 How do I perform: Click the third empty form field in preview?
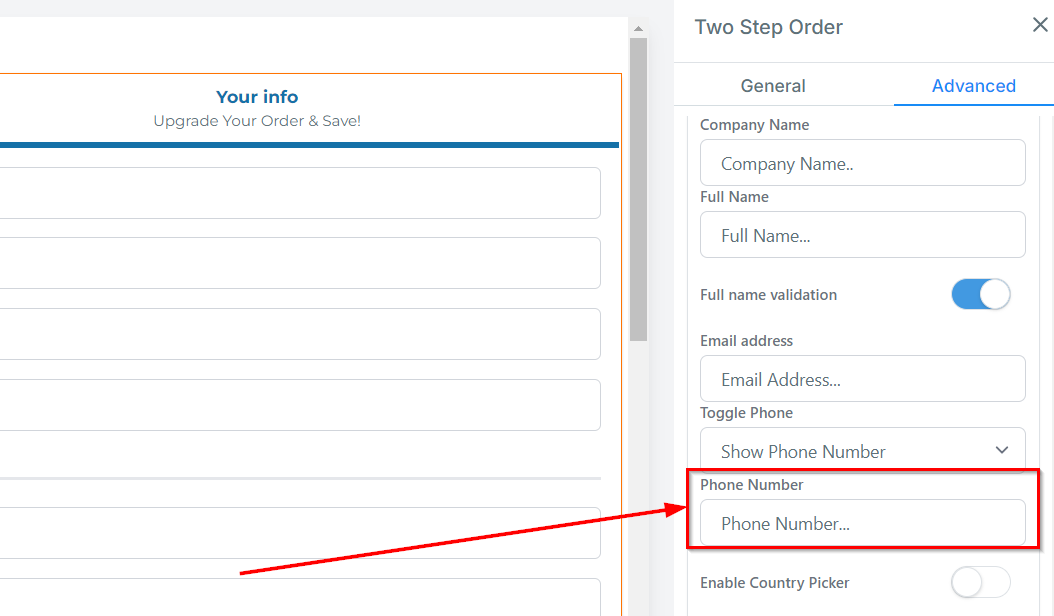300,334
